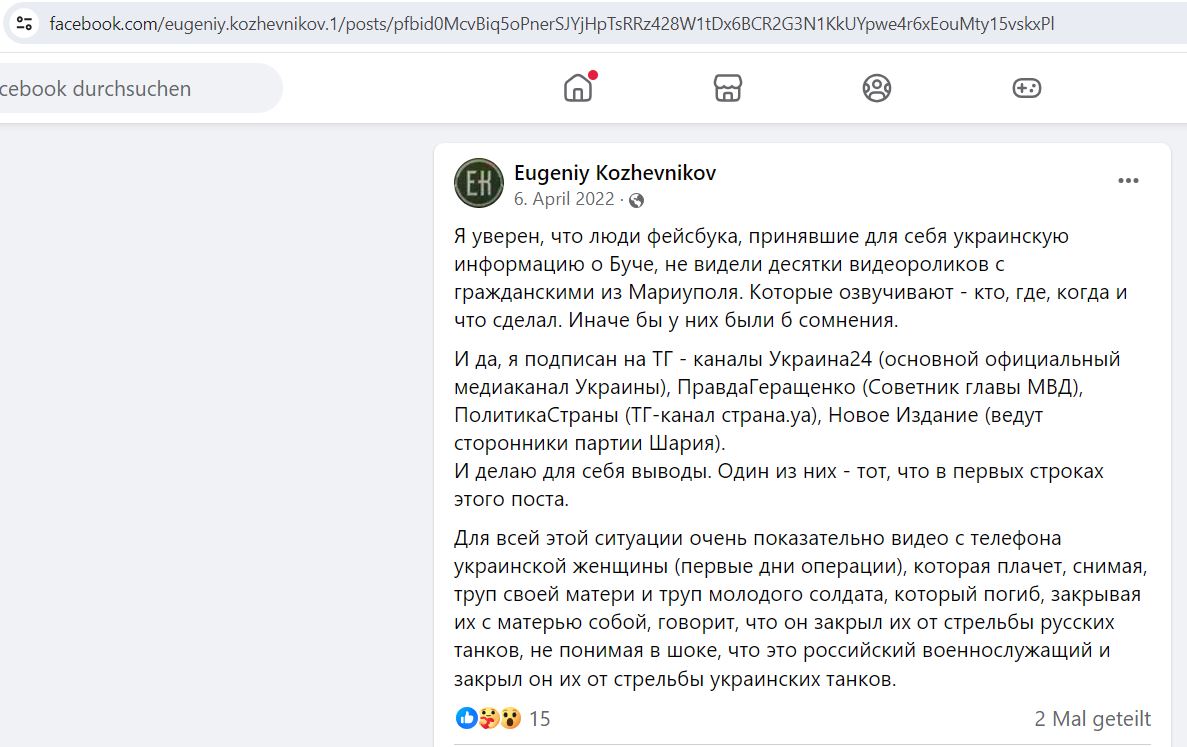This screenshot has width=1187, height=747.
Task: Open Eugeniy Kozhevnikov's profile name link
Action: [x=615, y=173]
